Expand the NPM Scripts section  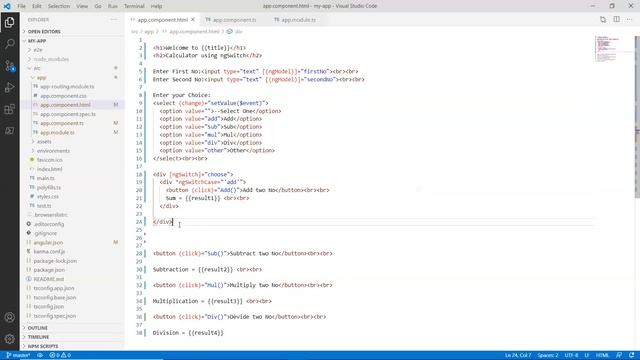43,346
